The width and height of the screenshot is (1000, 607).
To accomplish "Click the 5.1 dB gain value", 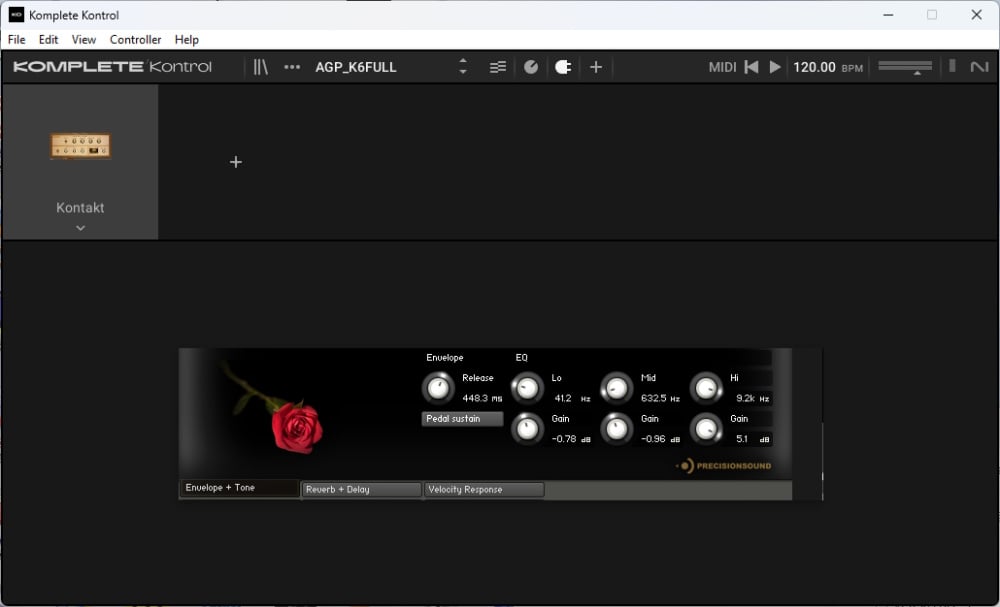I will (753, 439).
